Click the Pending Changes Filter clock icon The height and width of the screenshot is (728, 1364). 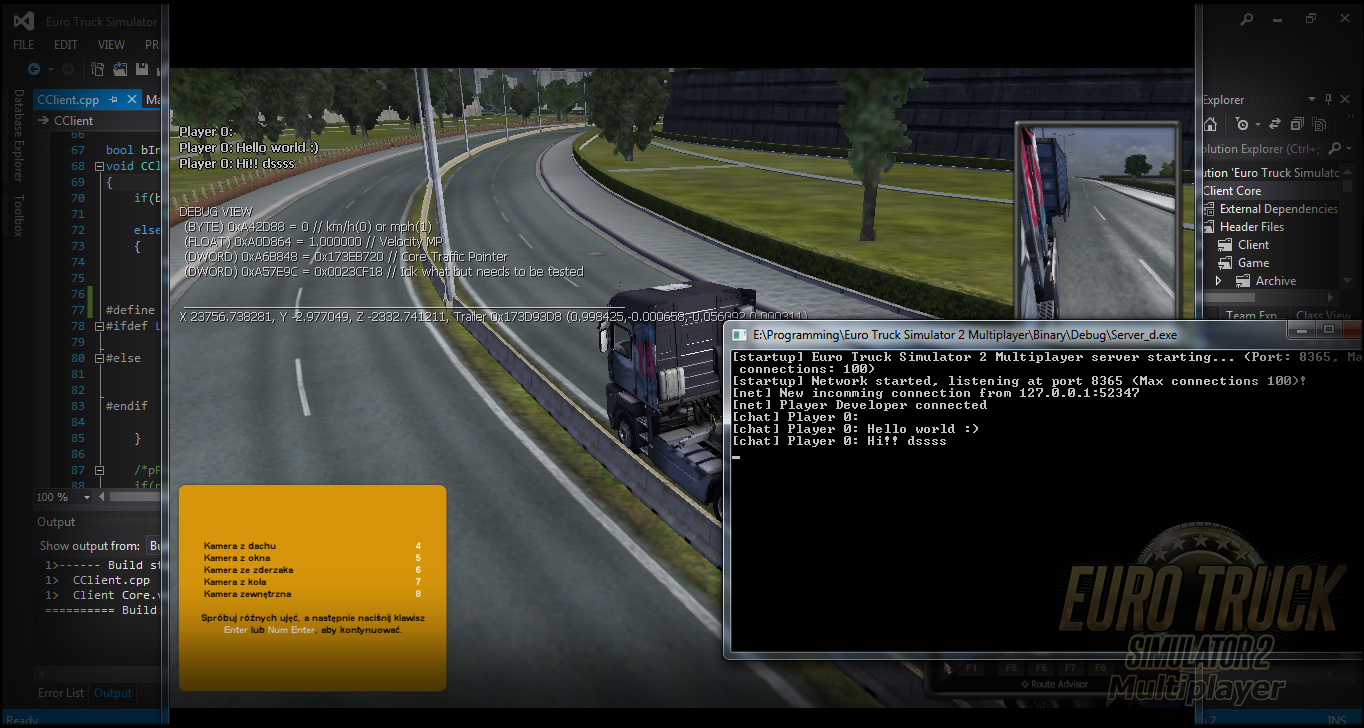(1242, 124)
